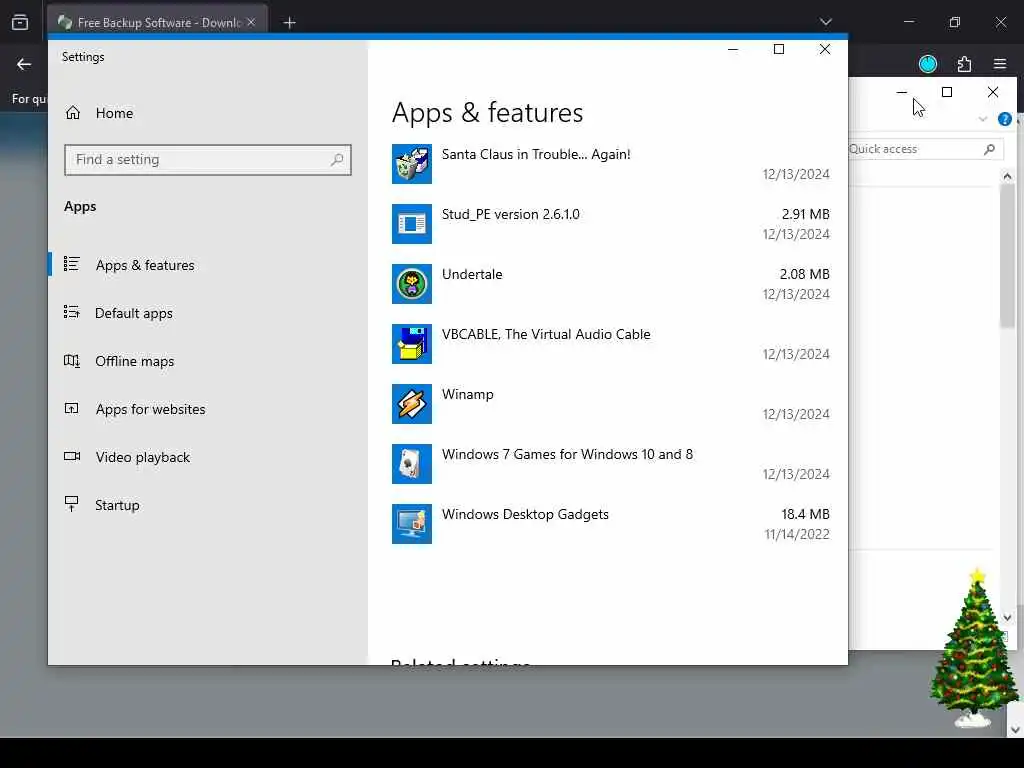Click the Explorer window scrollbar thumb
The width and height of the screenshot is (1024, 768).
point(1007,256)
